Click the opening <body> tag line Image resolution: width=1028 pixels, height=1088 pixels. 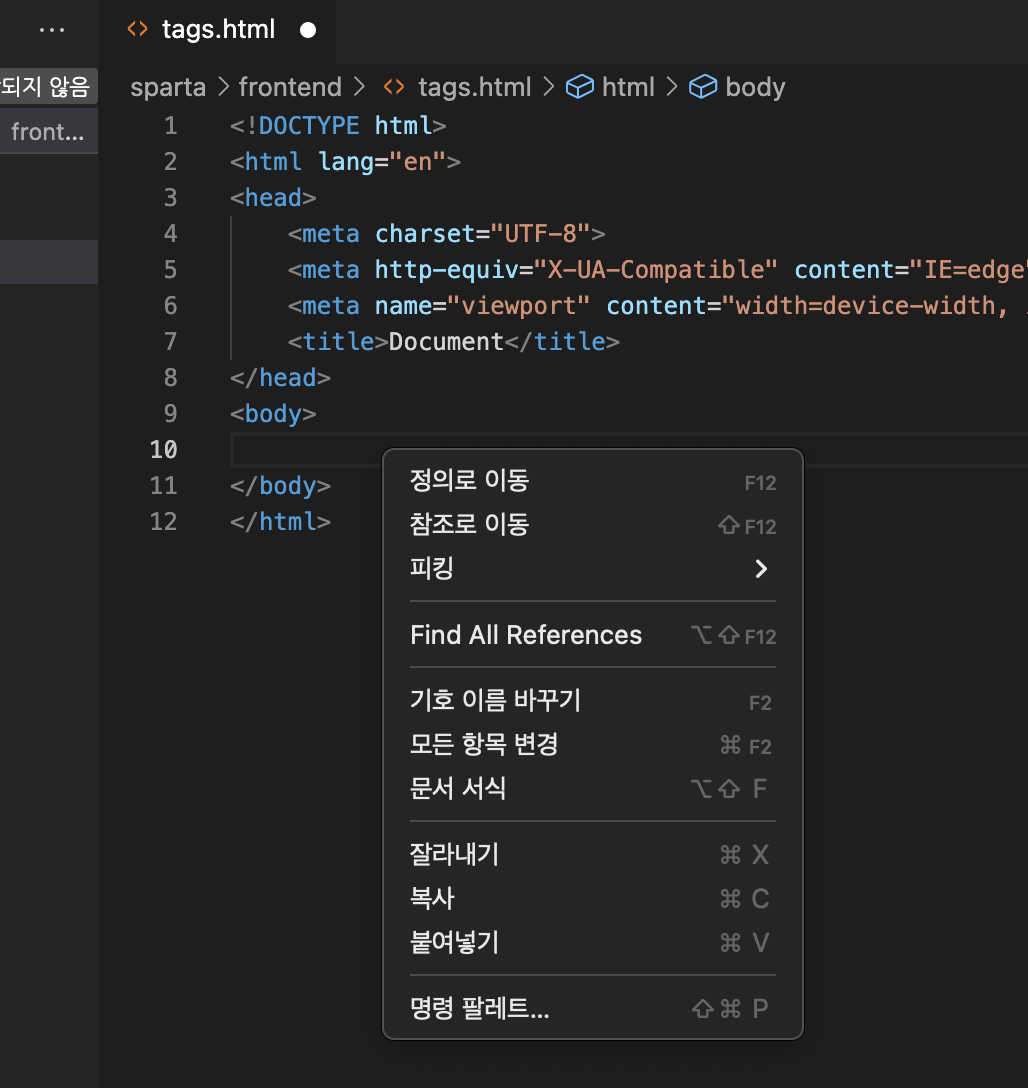tap(273, 414)
